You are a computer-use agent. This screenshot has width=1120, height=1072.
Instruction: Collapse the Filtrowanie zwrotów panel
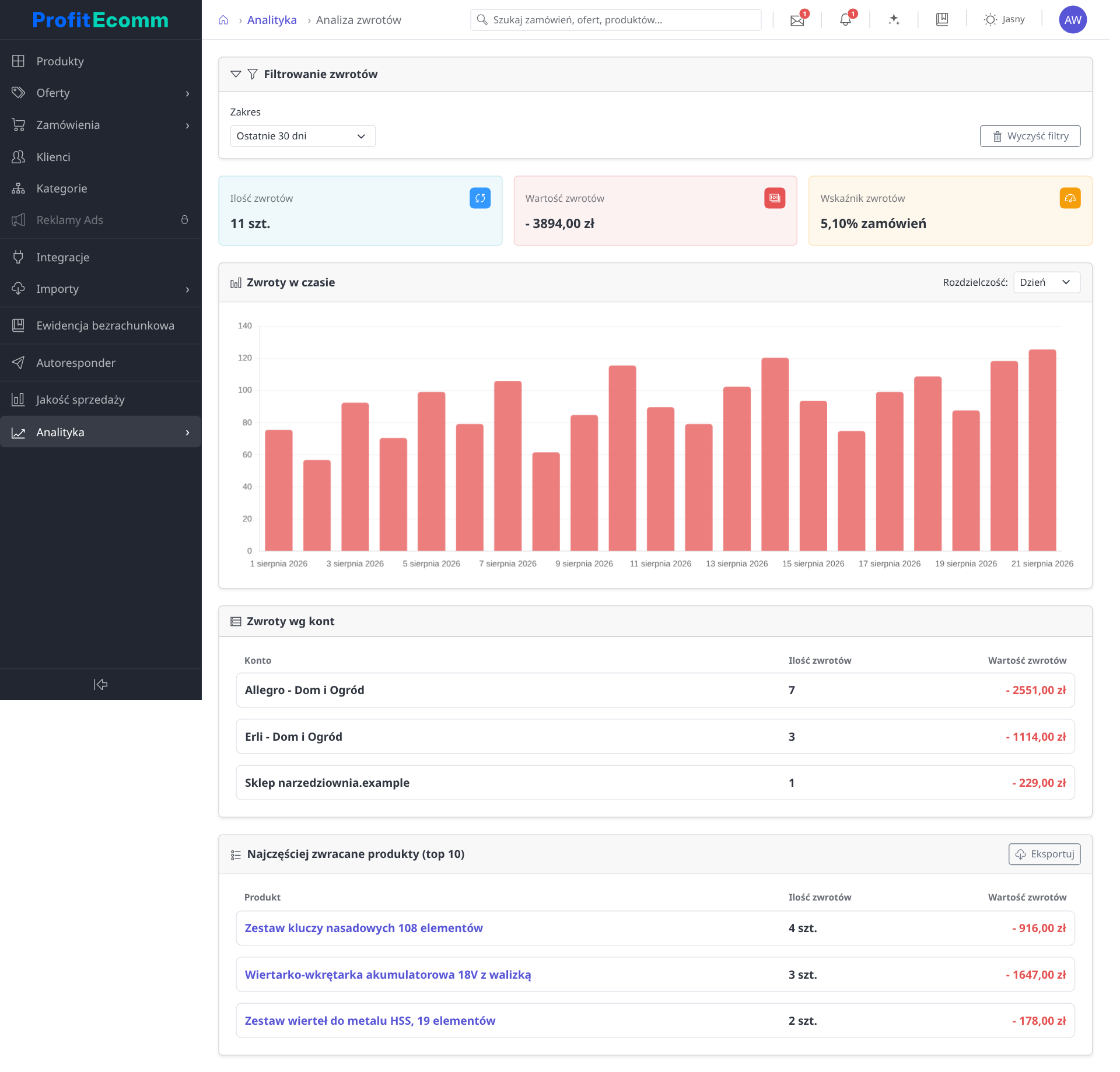tap(236, 74)
